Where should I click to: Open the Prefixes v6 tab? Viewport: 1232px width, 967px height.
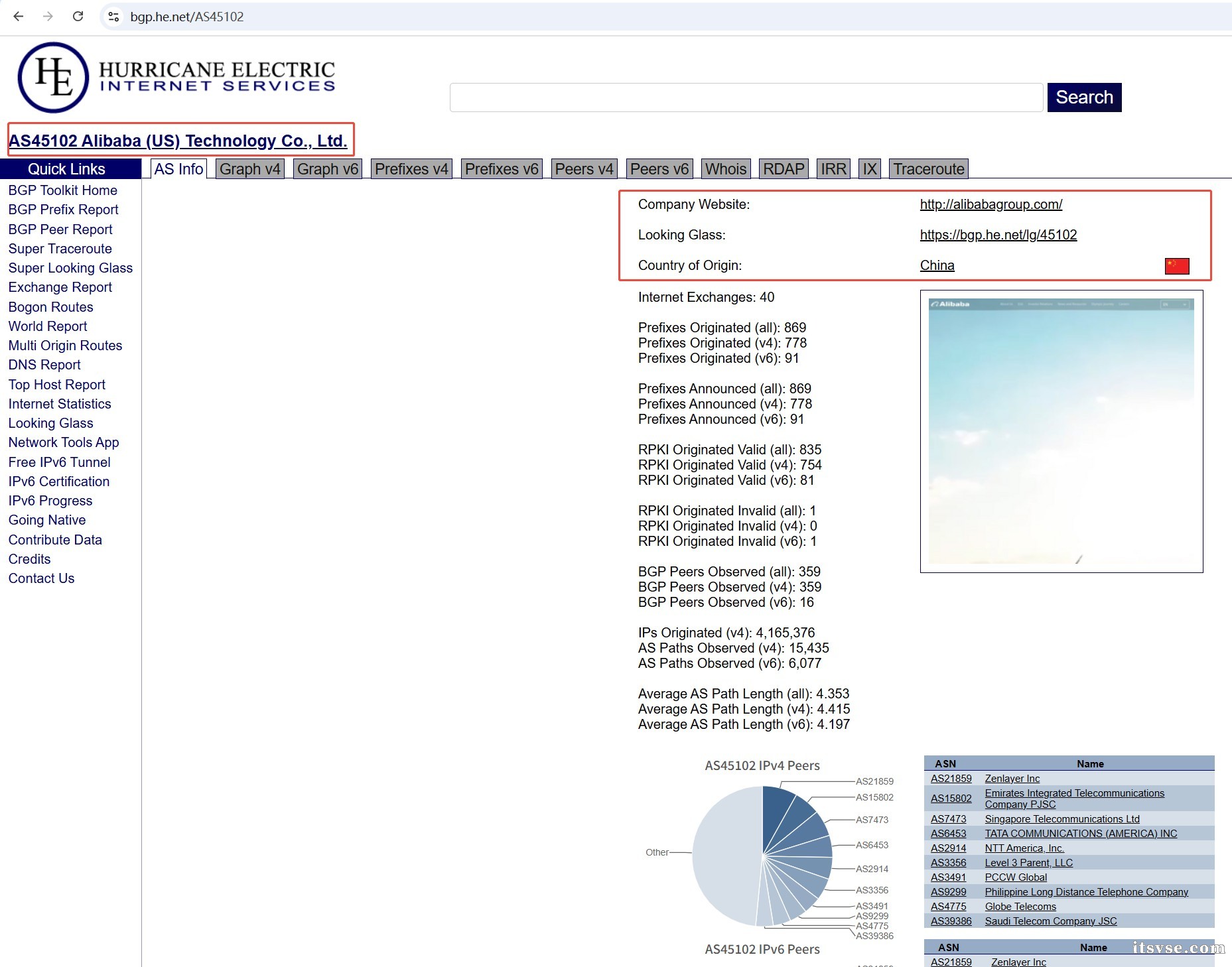pos(502,169)
